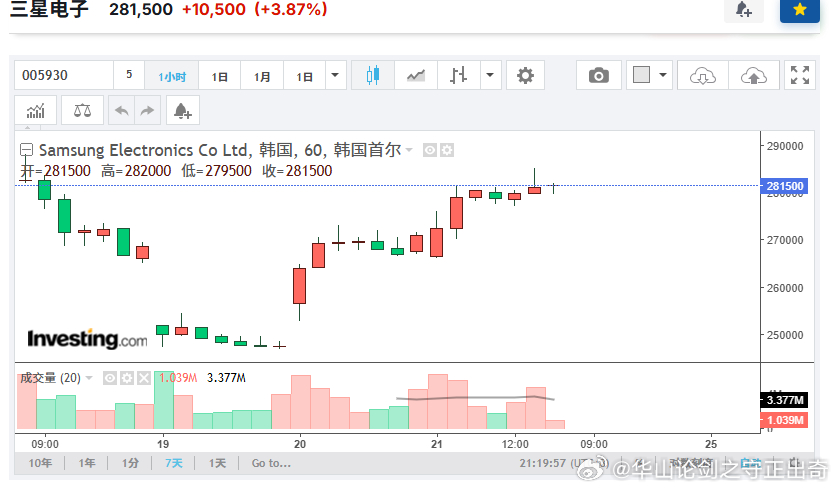Viewport: 837px width, 489px height.
Task: Select the 1小时 interval
Action: (x=172, y=75)
